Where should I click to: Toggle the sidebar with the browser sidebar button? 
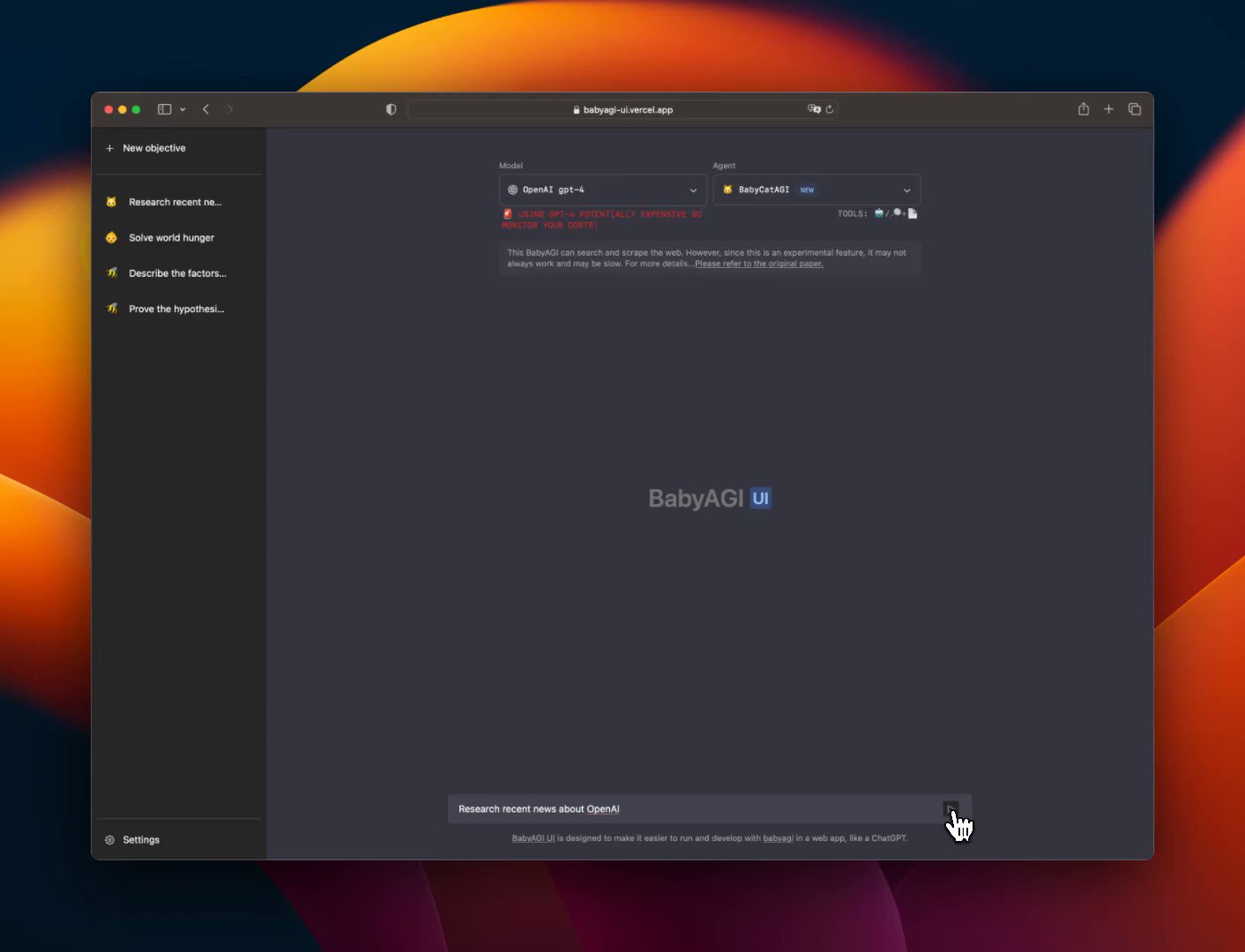(x=164, y=108)
